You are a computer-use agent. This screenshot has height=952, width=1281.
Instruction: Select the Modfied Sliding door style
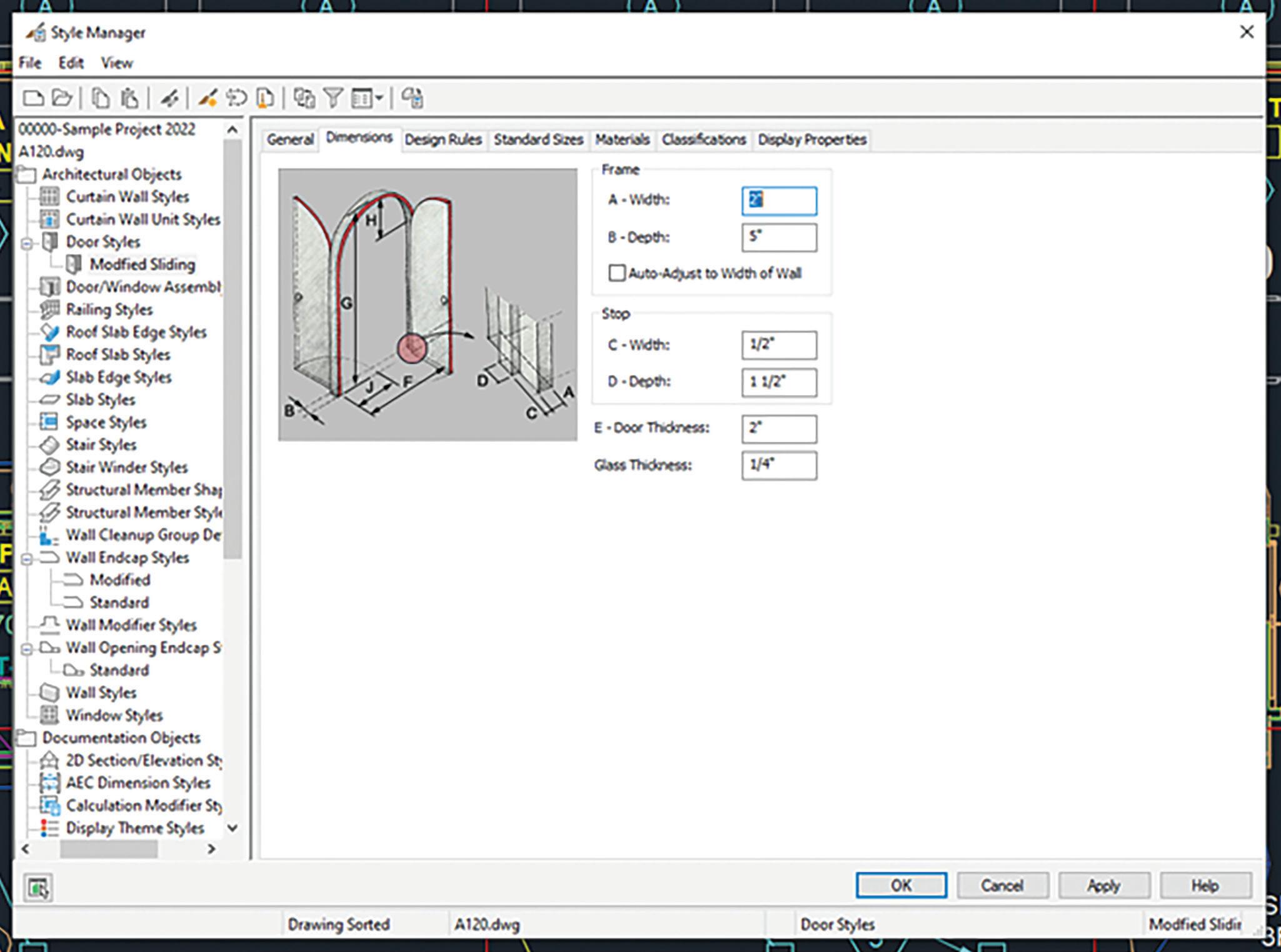[x=143, y=264]
